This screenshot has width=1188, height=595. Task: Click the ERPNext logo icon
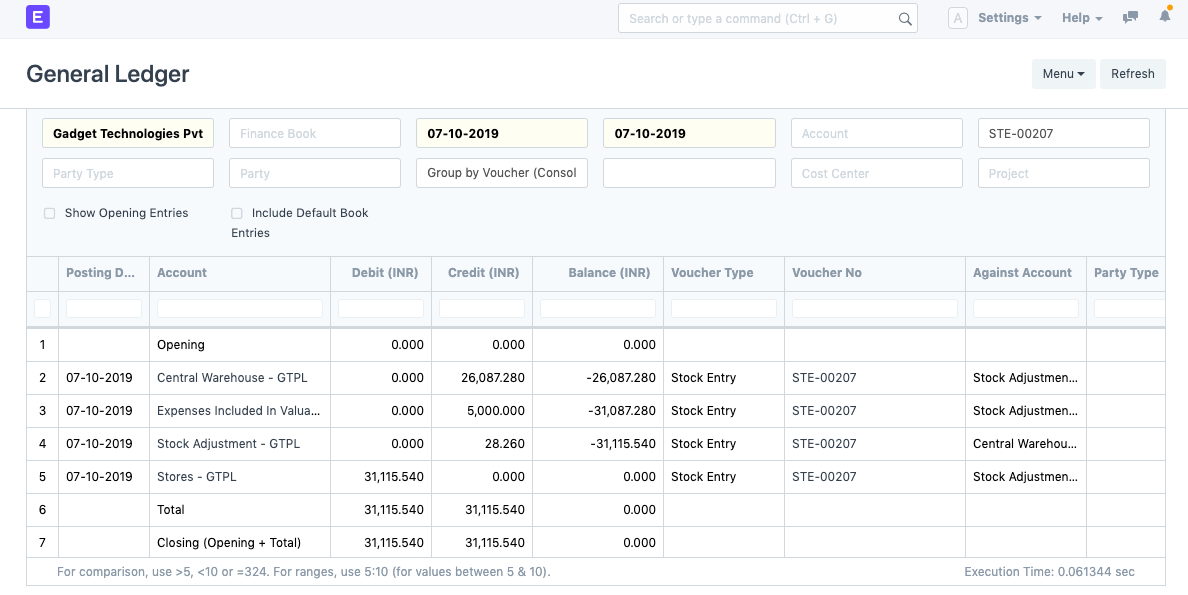(x=37, y=17)
